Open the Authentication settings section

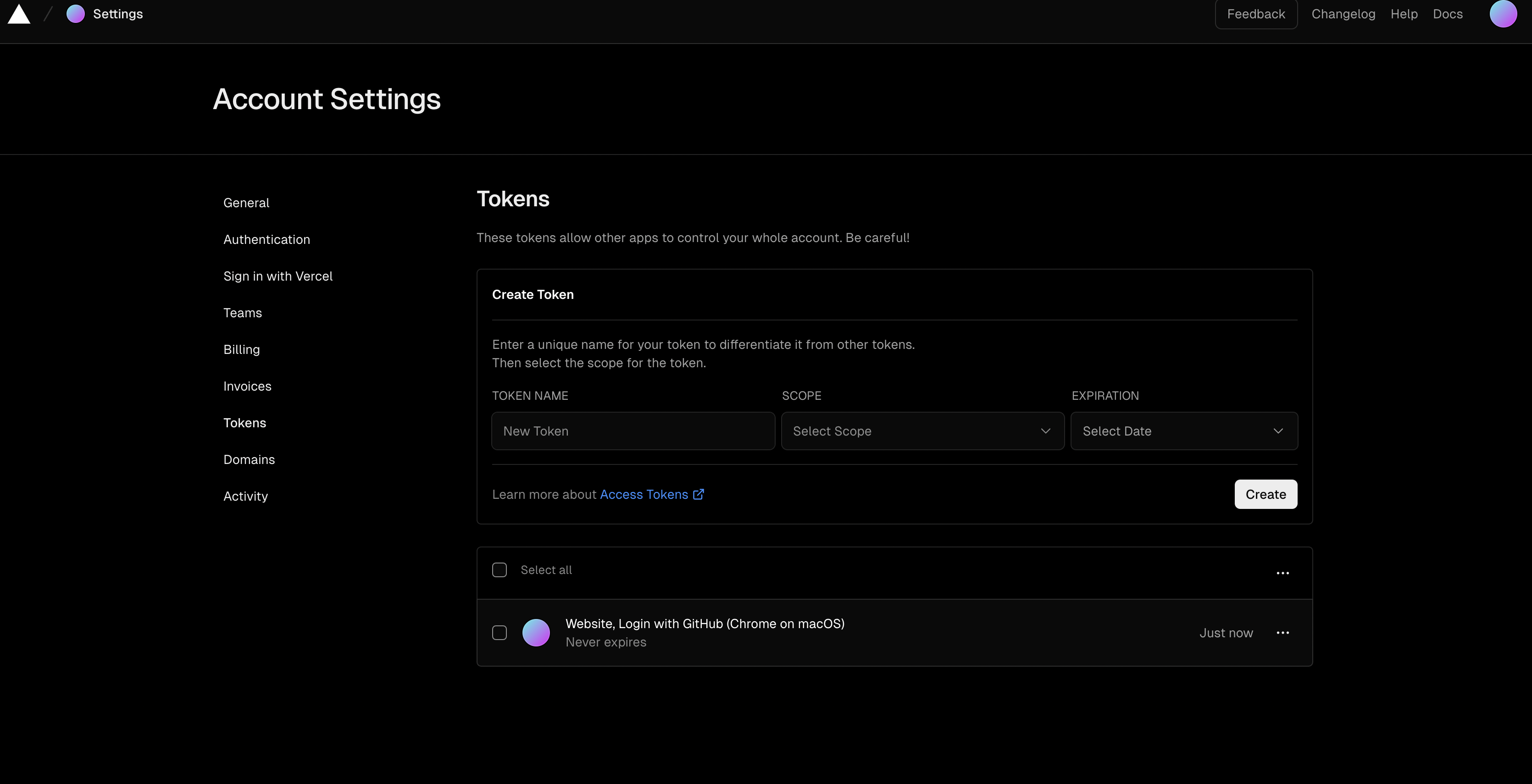pyautogui.click(x=266, y=239)
